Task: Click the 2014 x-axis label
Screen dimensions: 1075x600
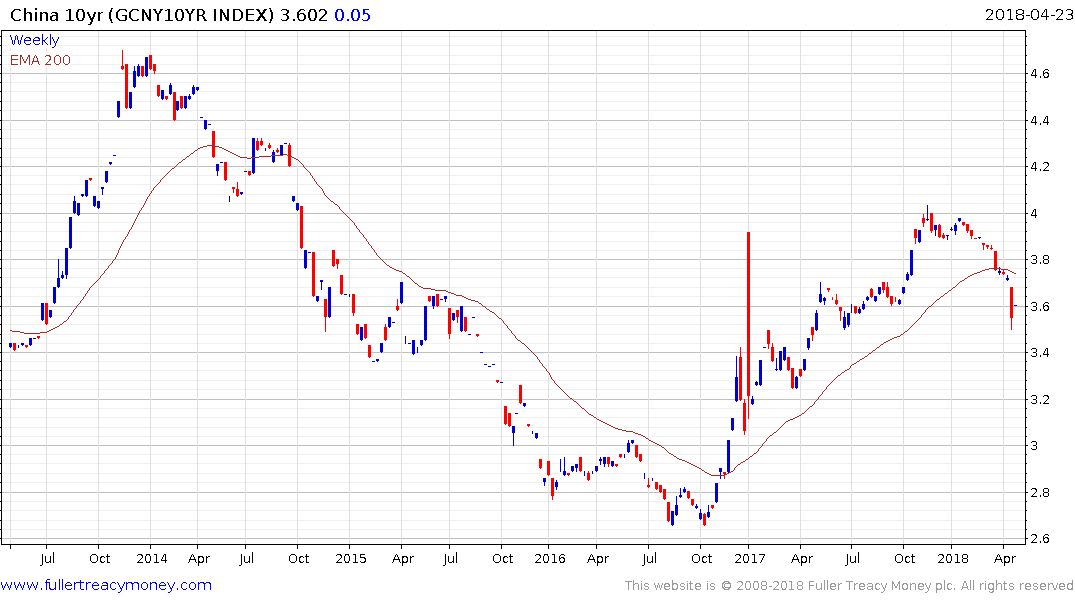Action: point(152,558)
